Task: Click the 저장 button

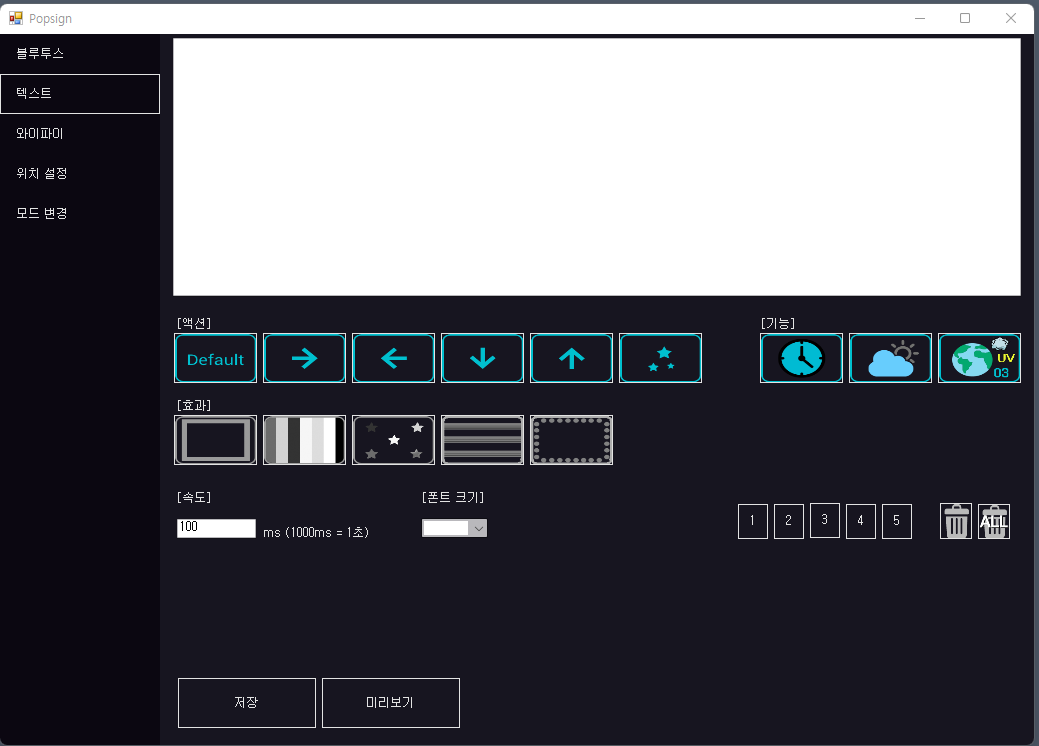Action: pos(246,702)
